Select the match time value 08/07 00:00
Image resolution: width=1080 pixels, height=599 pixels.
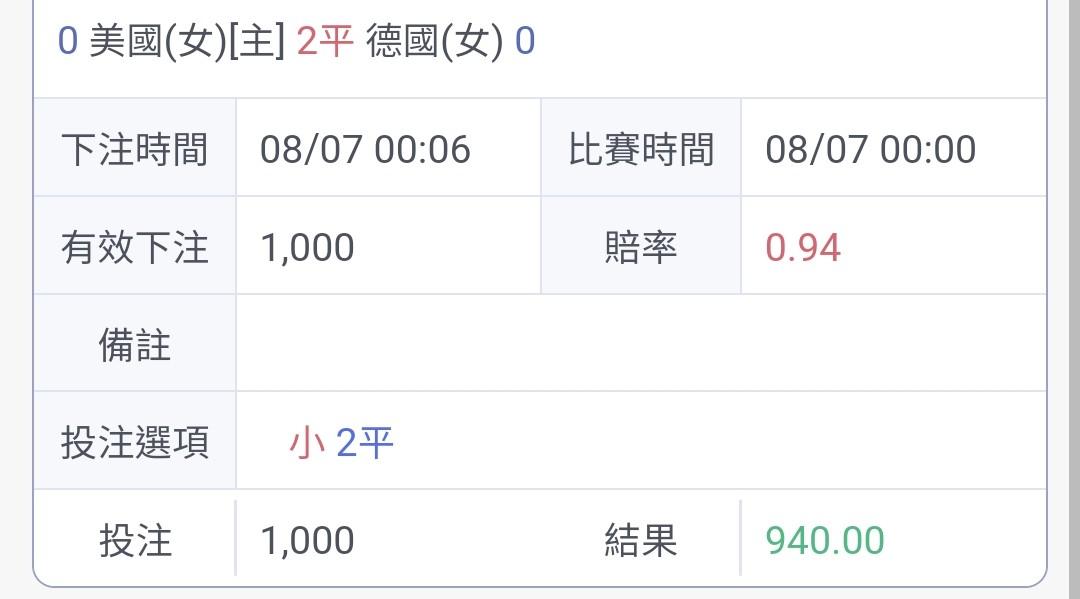click(x=870, y=149)
